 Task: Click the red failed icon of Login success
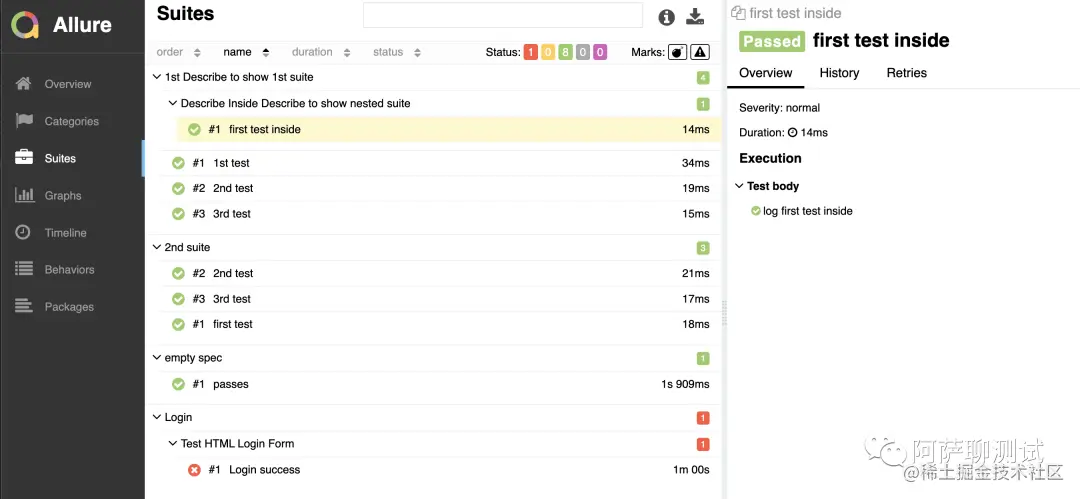click(194, 470)
